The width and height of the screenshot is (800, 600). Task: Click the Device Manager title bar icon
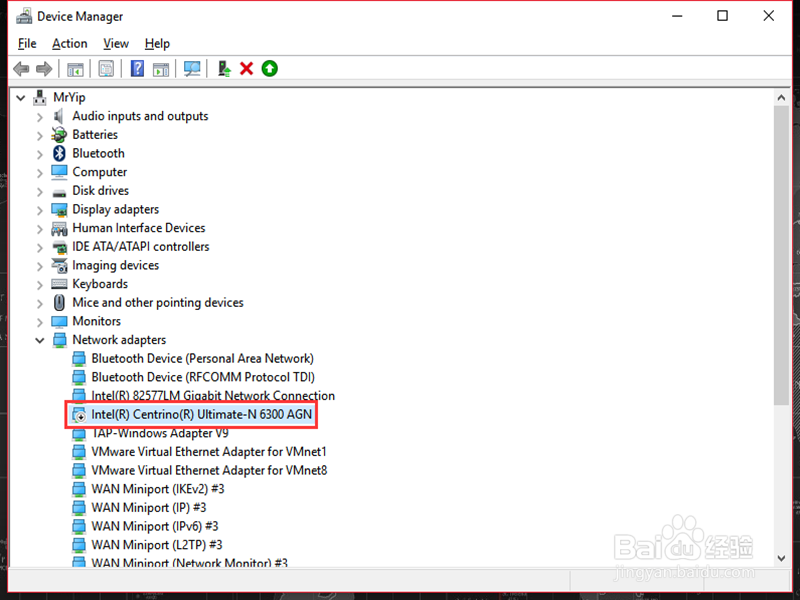point(24,16)
